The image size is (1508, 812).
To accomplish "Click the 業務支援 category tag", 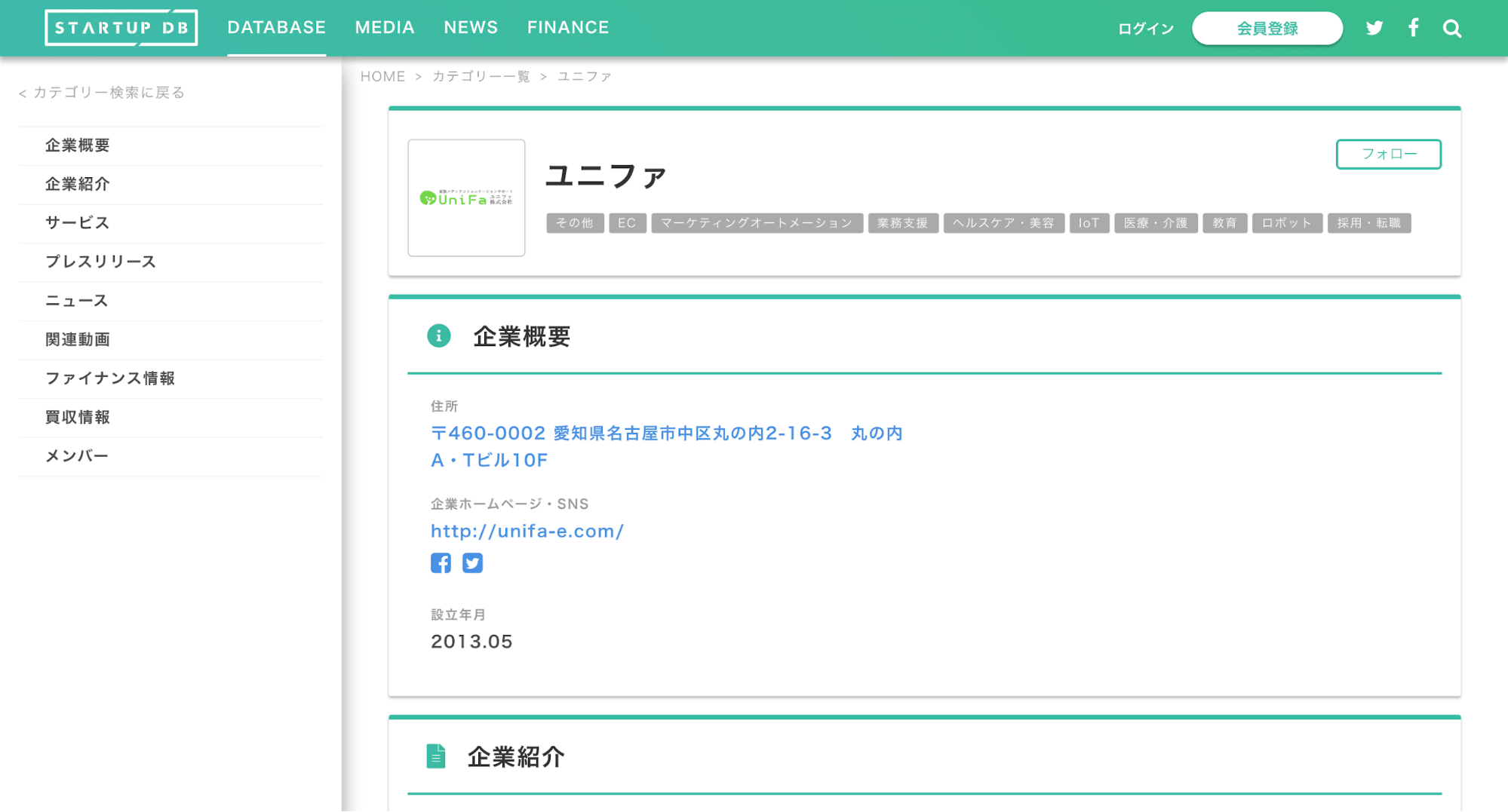I will tap(903, 223).
